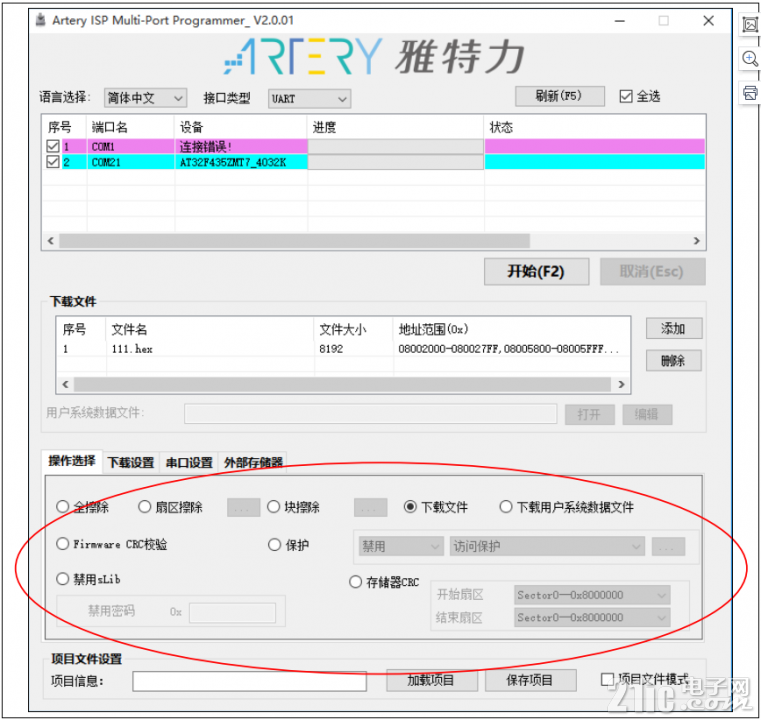Click the file list scroll-right arrow
This screenshot has width=761, height=720.
coord(621,384)
